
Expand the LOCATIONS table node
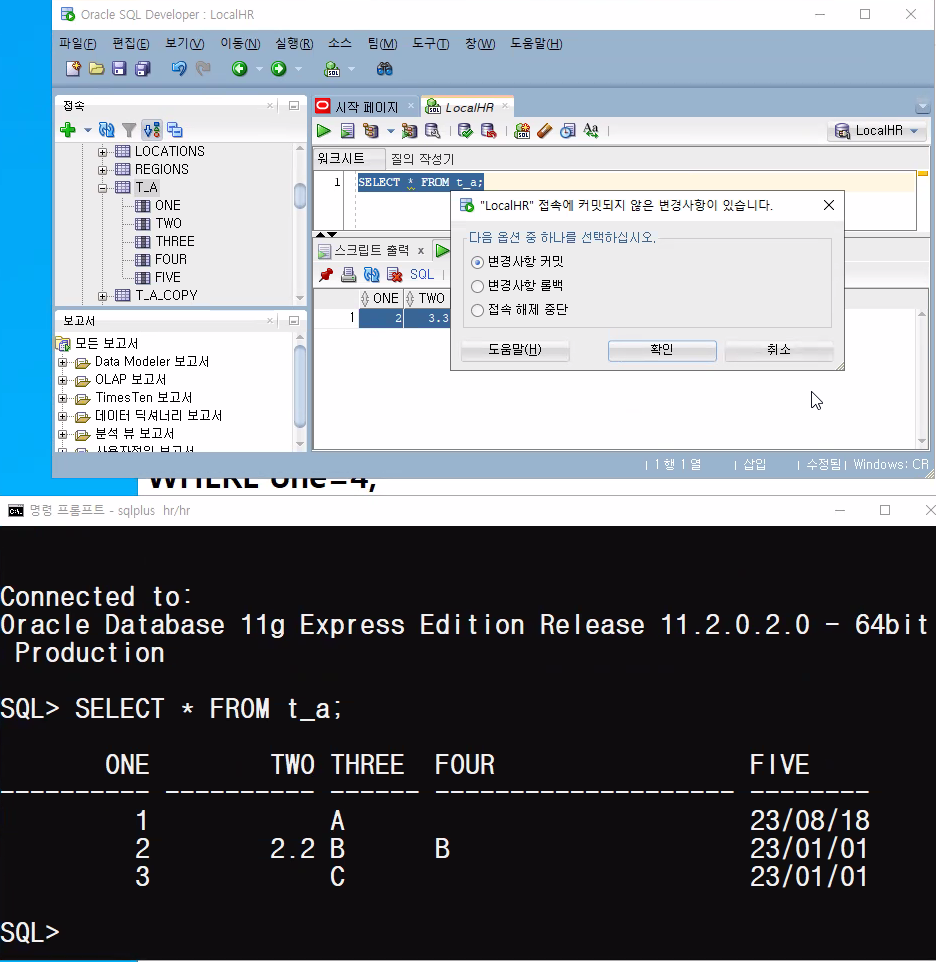click(x=102, y=152)
